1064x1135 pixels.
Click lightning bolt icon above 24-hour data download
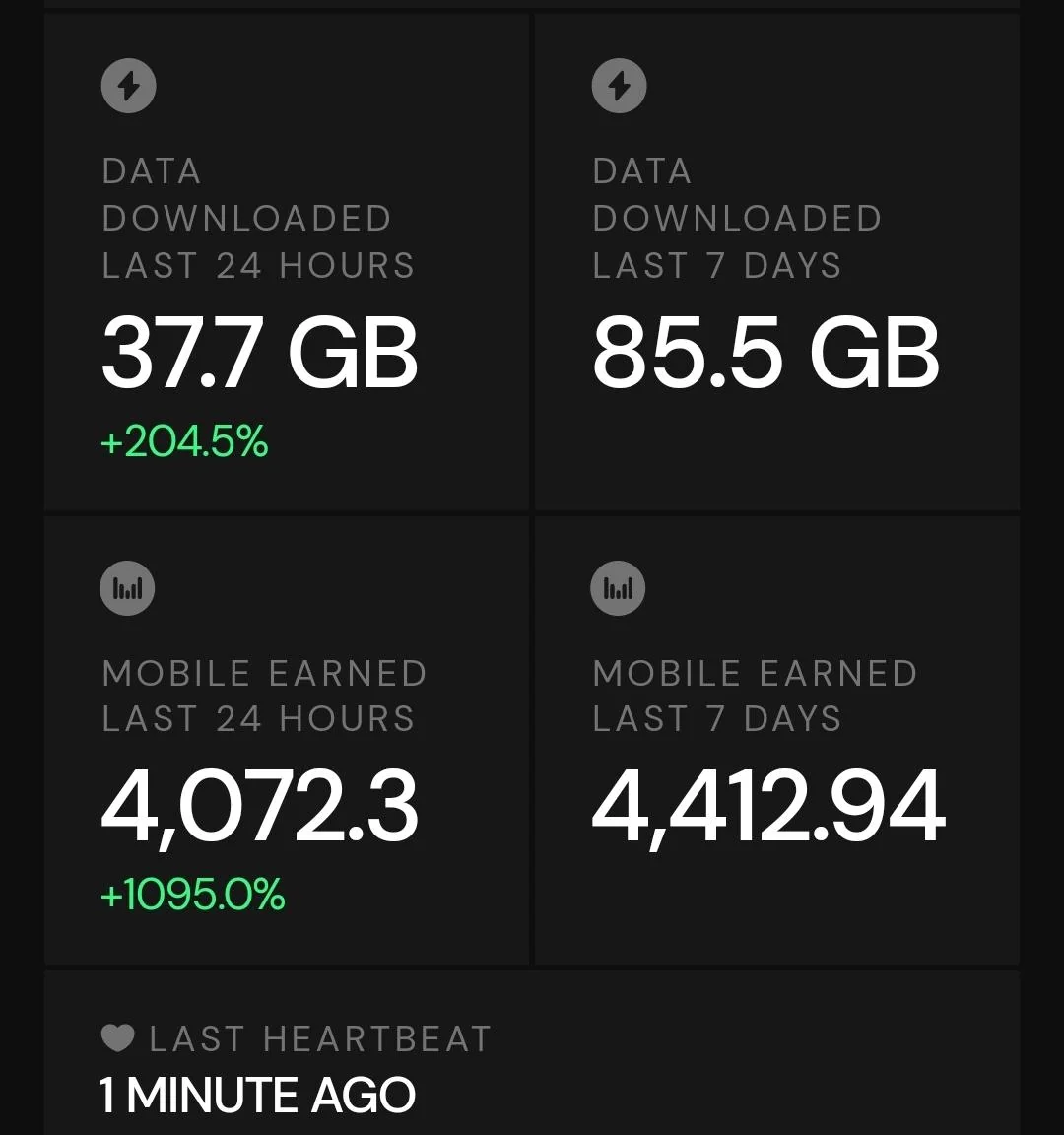129,86
